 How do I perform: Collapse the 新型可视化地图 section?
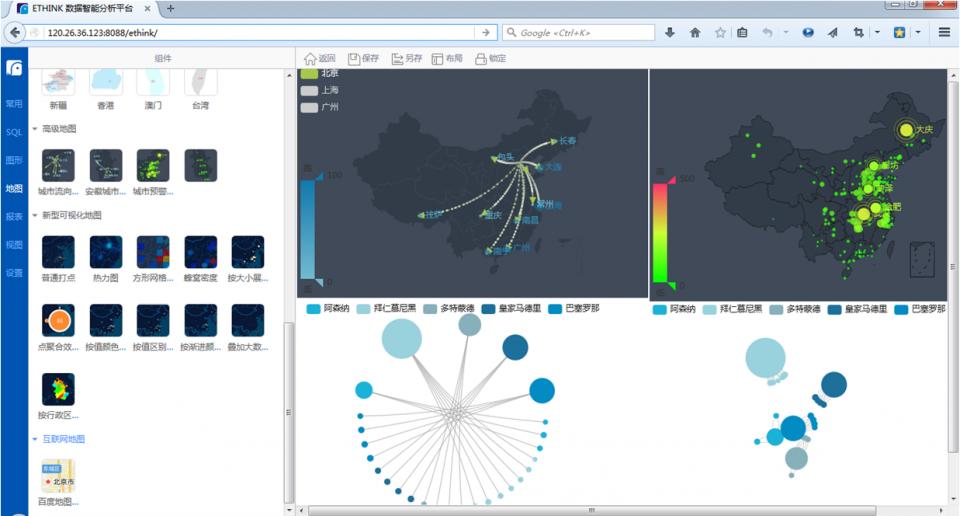[x=35, y=215]
